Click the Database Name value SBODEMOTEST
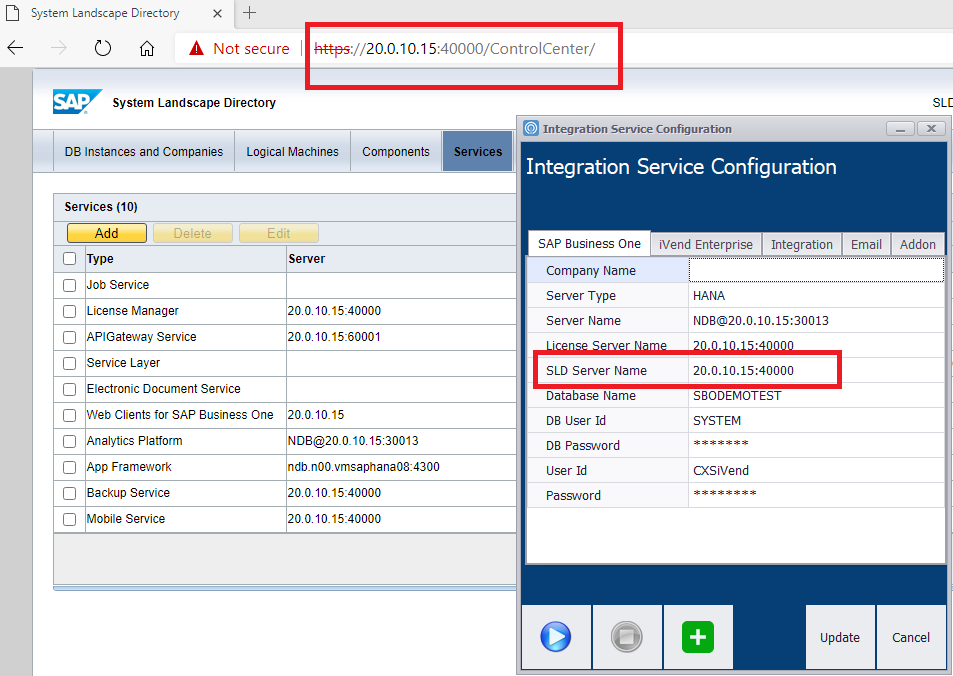Image resolution: width=953 pixels, height=676 pixels. (816, 396)
